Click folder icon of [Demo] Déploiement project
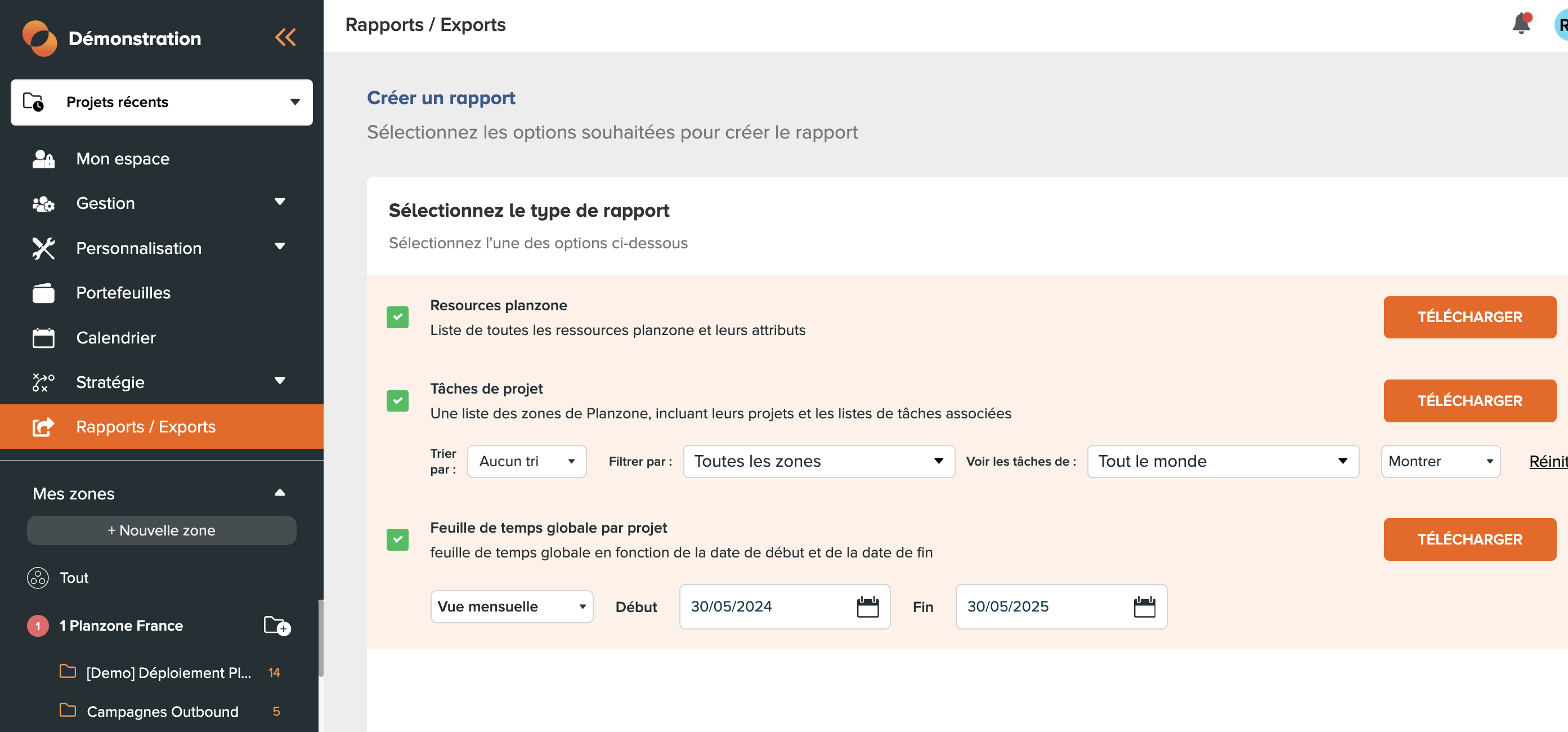1568x732 pixels. coord(68,671)
